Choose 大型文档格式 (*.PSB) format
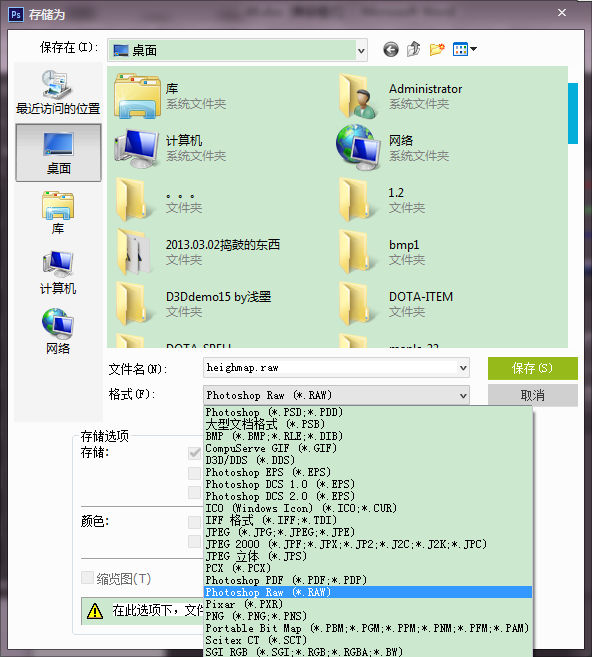The height and width of the screenshot is (657, 592). point(368,424)
